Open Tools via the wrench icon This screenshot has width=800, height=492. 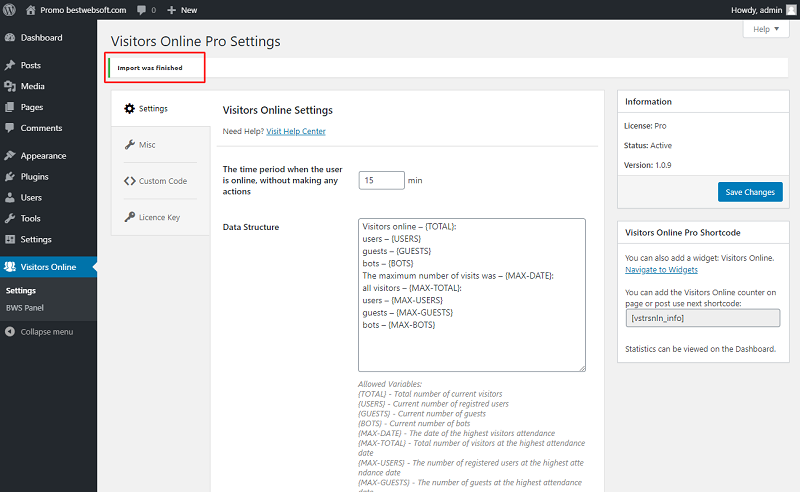[9, 218]
